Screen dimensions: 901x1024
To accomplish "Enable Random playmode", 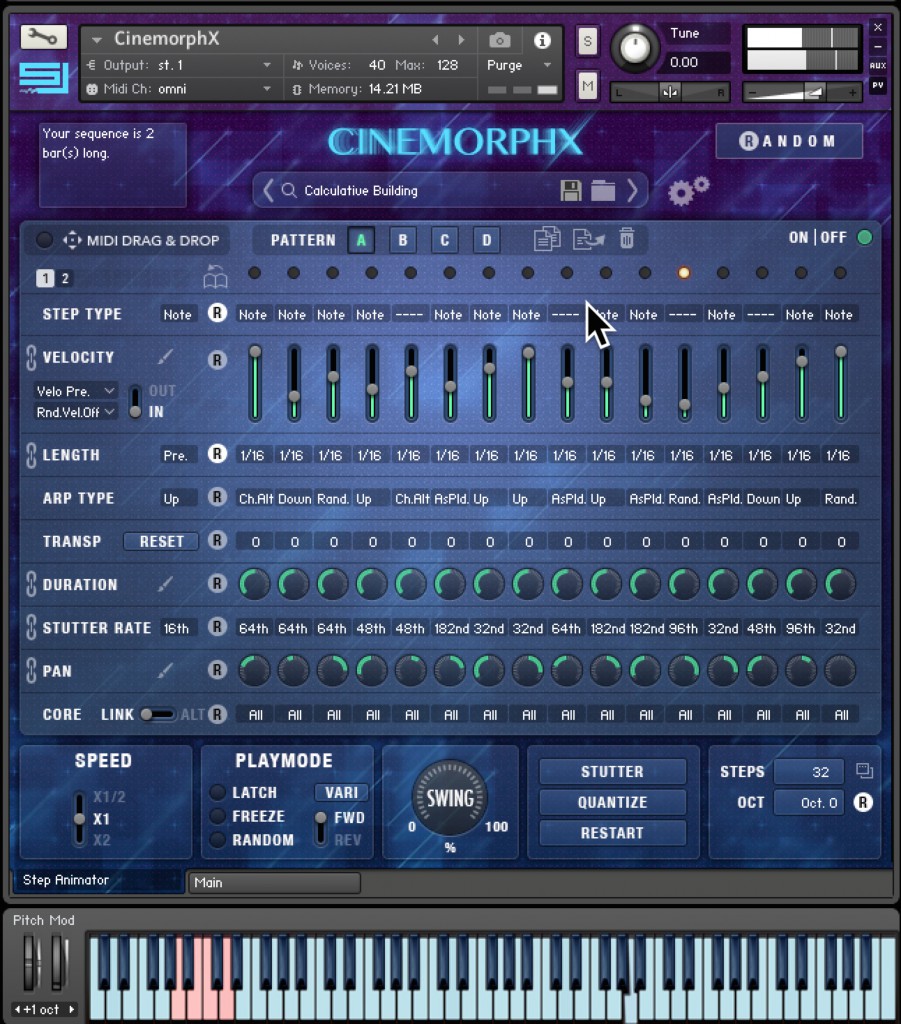I will [217, 839].
